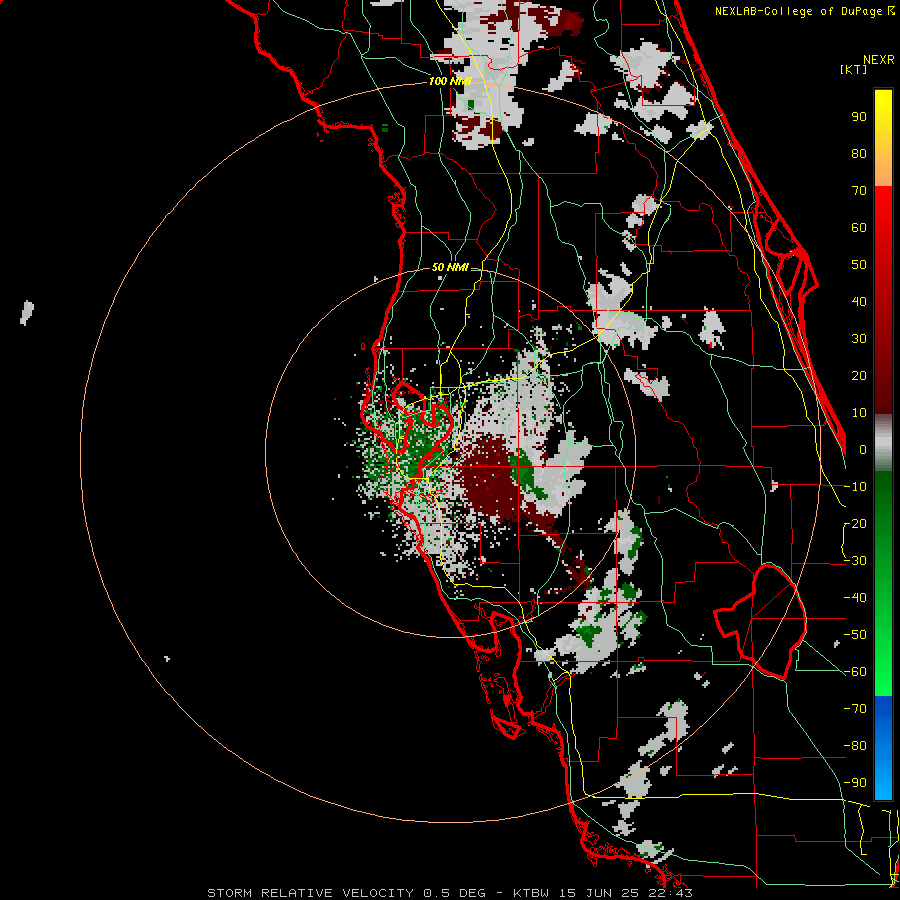Viewport: 900px width, 900px height.
Task: Select the -40 legend value
Action: 855,598
